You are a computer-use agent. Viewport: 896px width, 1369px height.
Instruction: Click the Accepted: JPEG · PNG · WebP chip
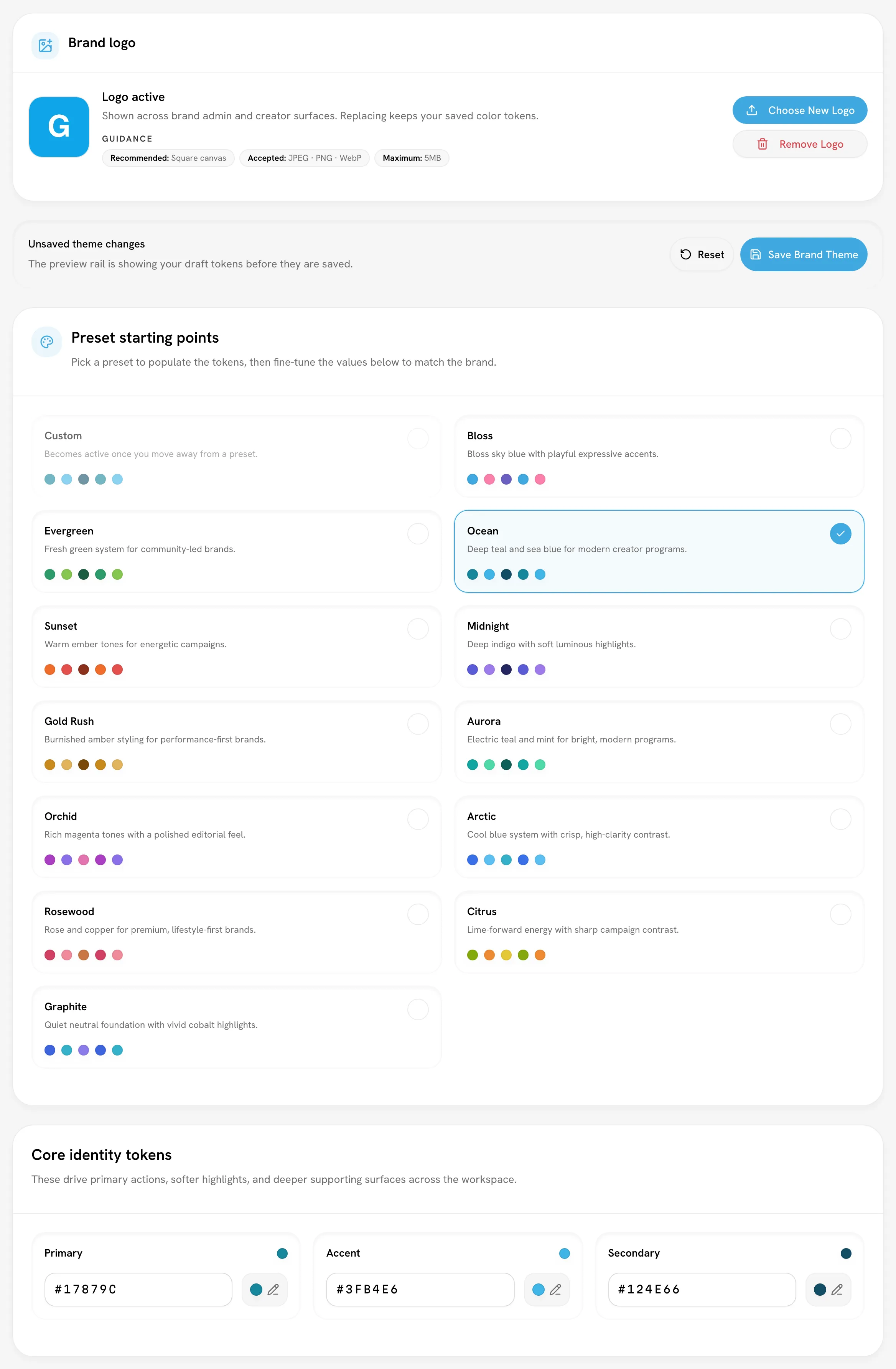(305, 158)
